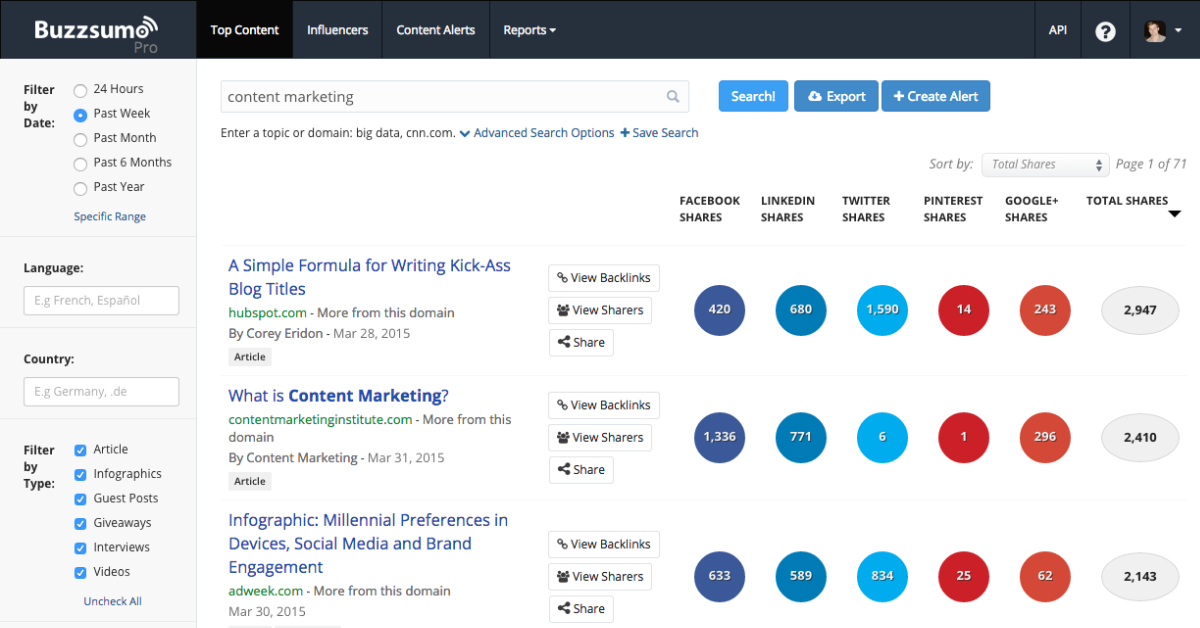Switch to the Influencers tab
The width and height of the screenshot is (1200, 628).
(x=338, y=30)
